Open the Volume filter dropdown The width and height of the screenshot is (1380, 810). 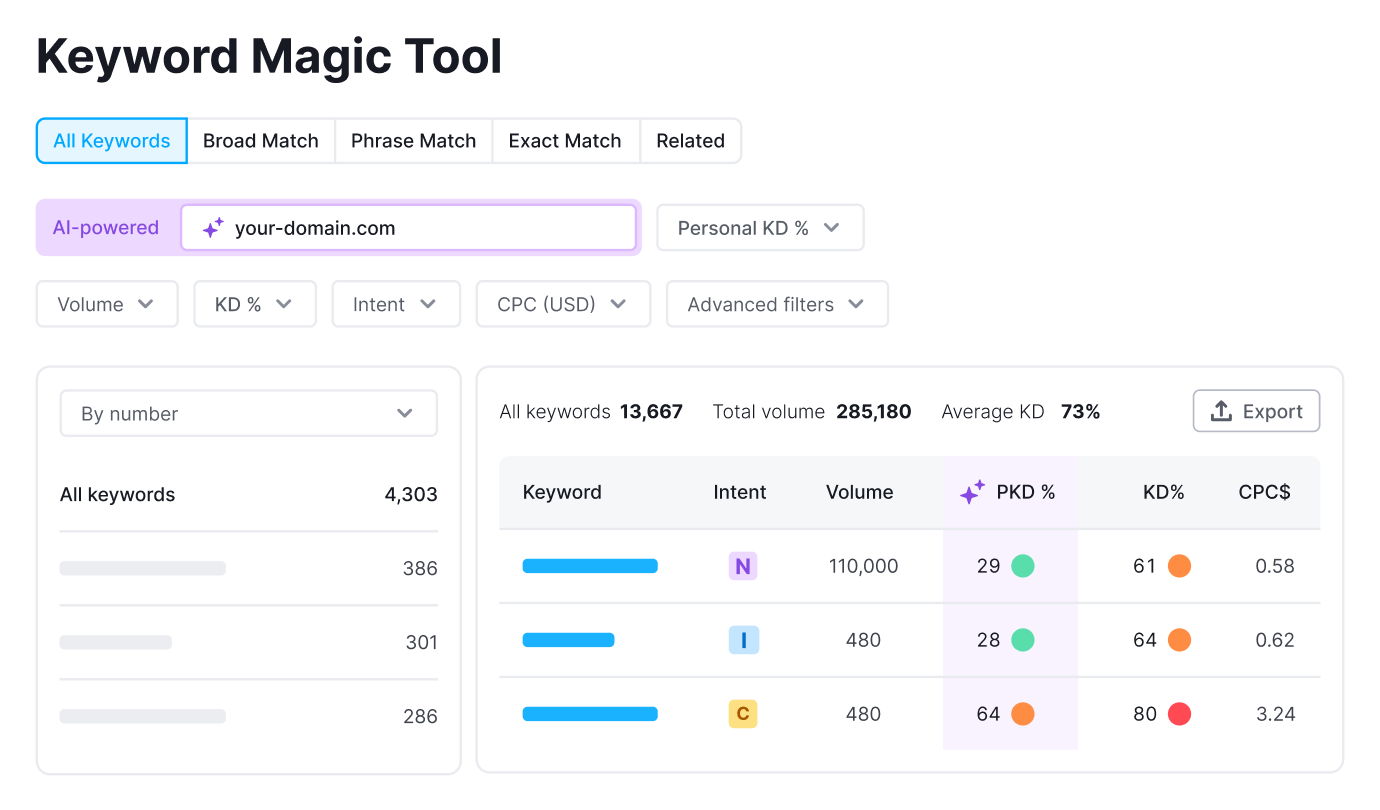[106, 303]
